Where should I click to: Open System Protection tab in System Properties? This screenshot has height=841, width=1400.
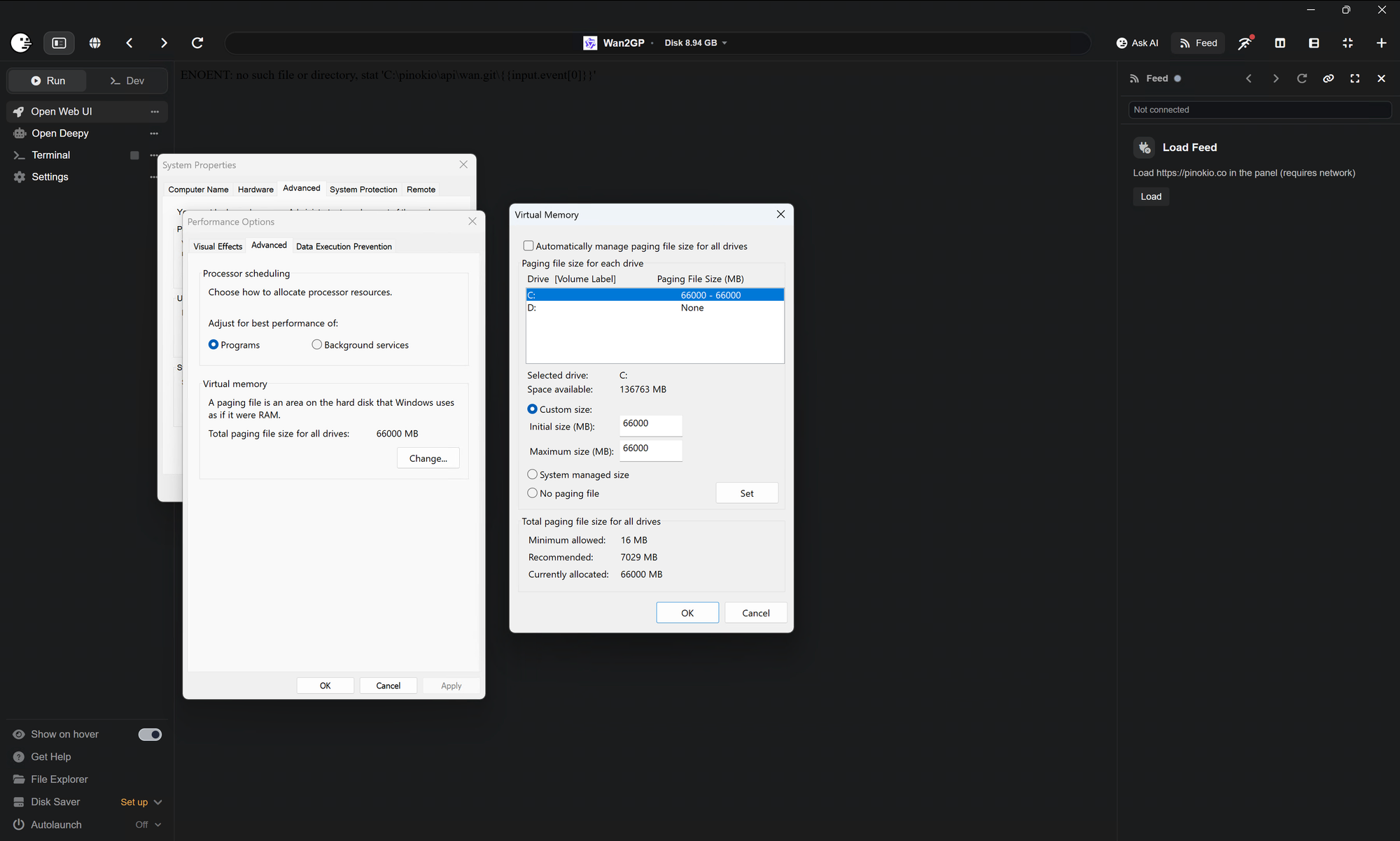[x=363, y=189]
